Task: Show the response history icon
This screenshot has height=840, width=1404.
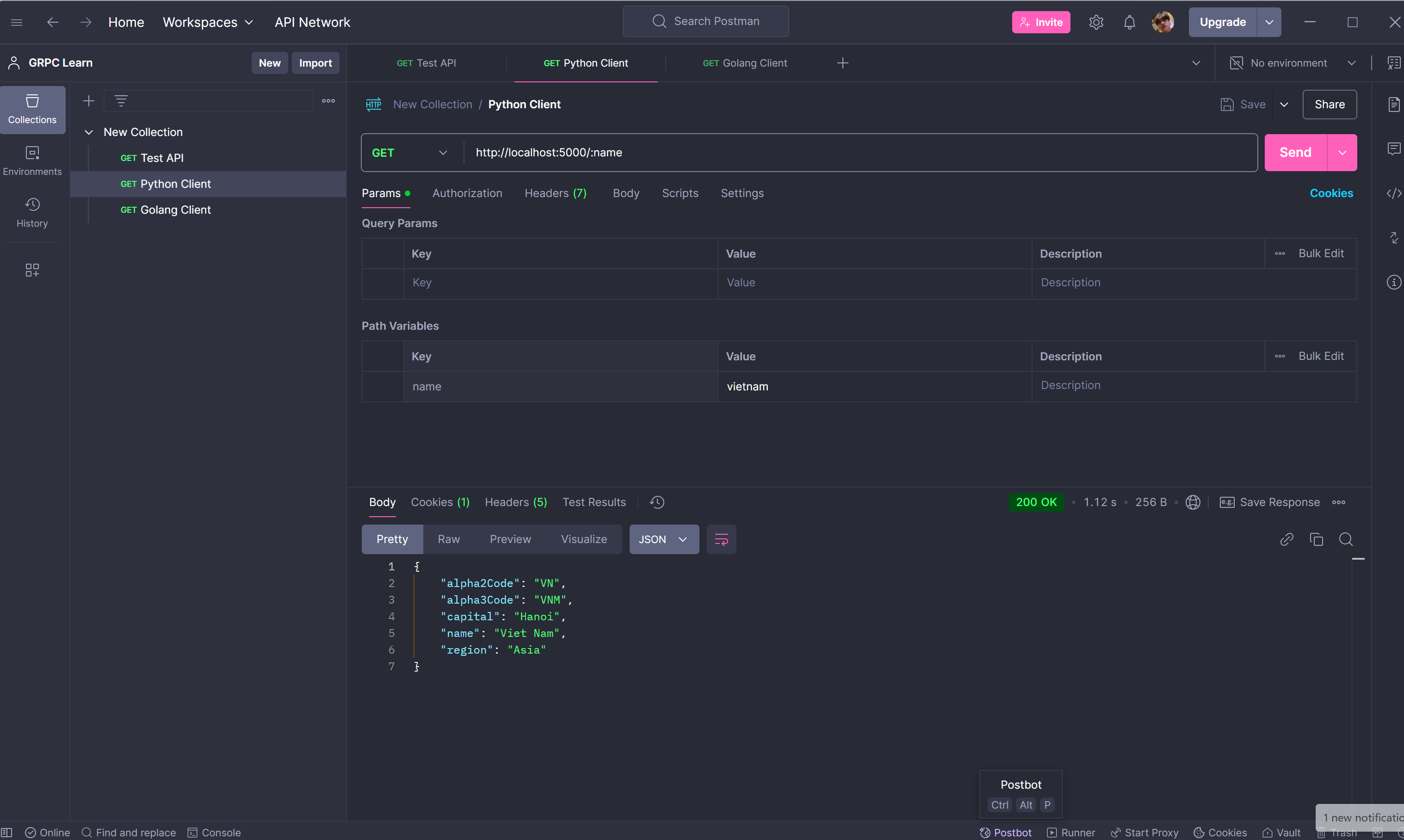Action: coord(657,502)
